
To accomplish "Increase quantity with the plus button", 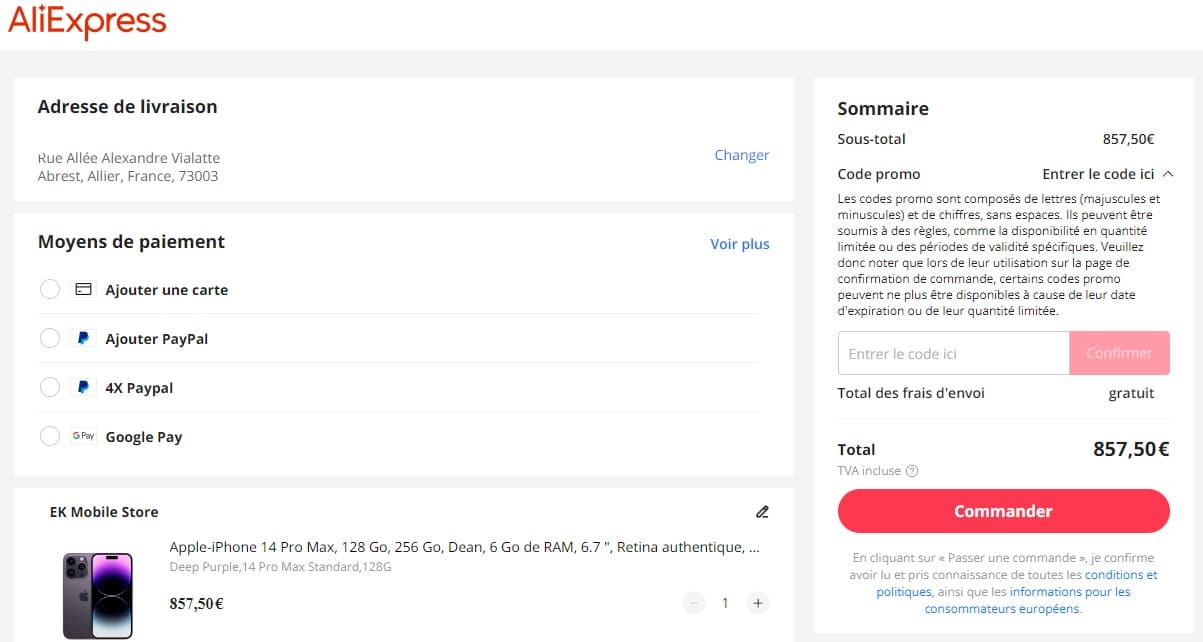I will coord(758,603).
